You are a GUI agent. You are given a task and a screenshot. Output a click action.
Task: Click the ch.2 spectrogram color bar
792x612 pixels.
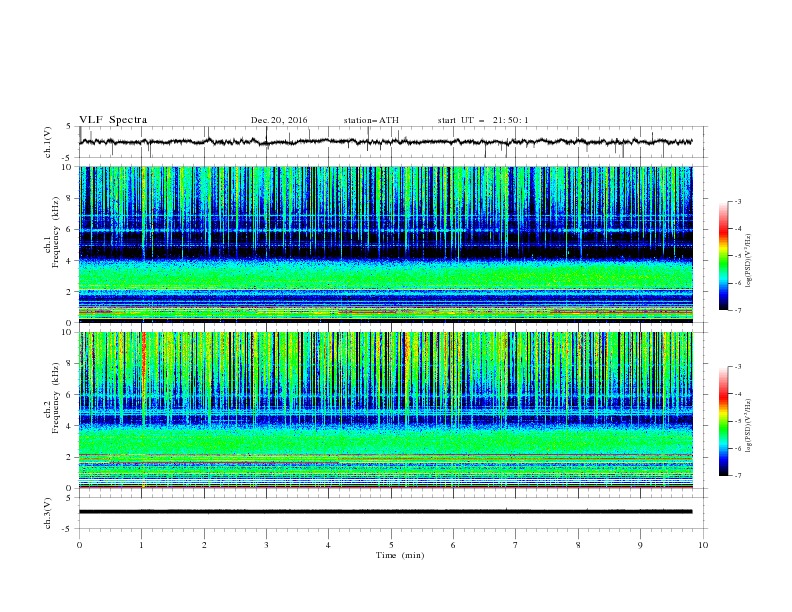click(x=723, y=421)
